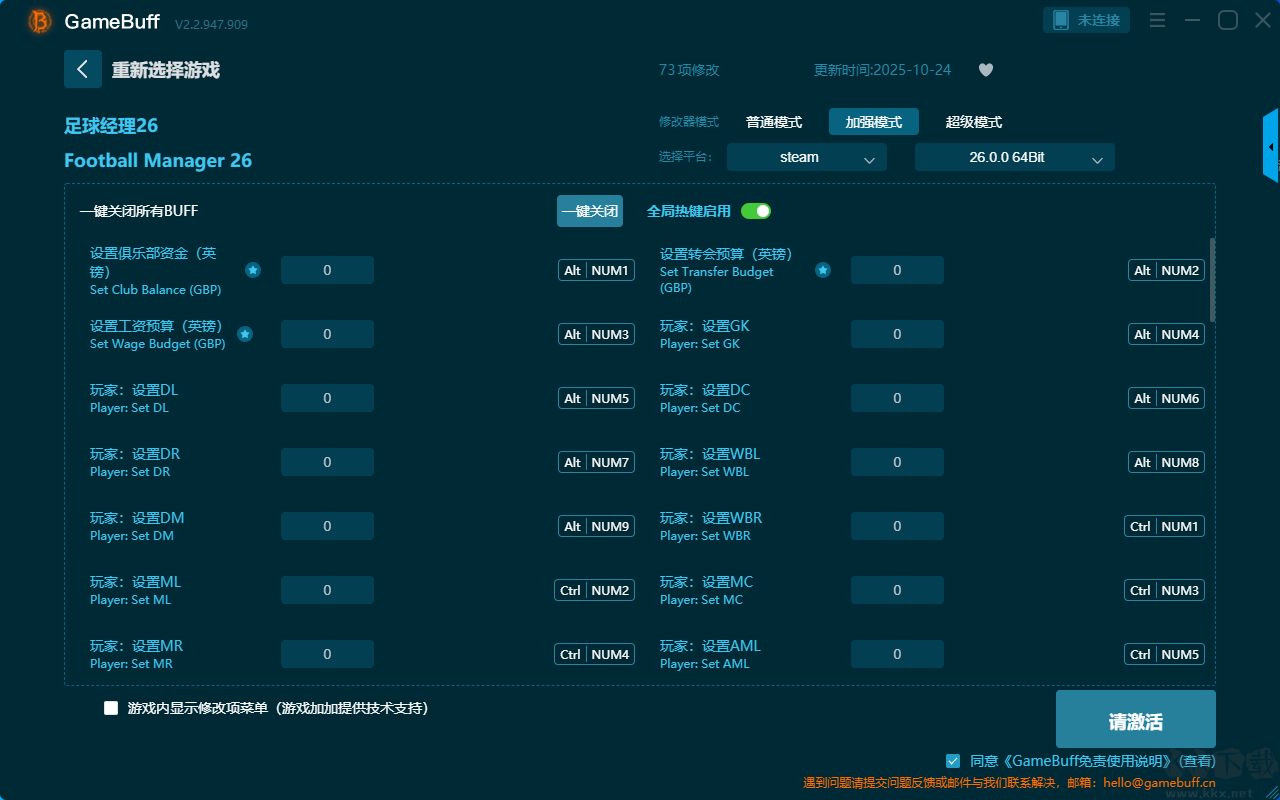Click the vertical scrollbar of the cheat list
Screen dimensions: 1280x800
click(1213, 280)
